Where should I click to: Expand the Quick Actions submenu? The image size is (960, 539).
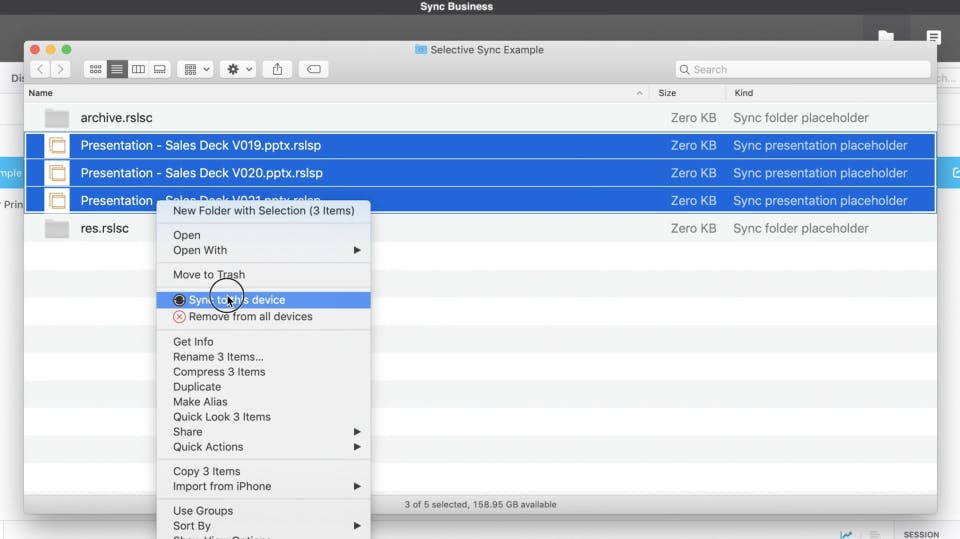pyautogui.click(x=263, y=447)
